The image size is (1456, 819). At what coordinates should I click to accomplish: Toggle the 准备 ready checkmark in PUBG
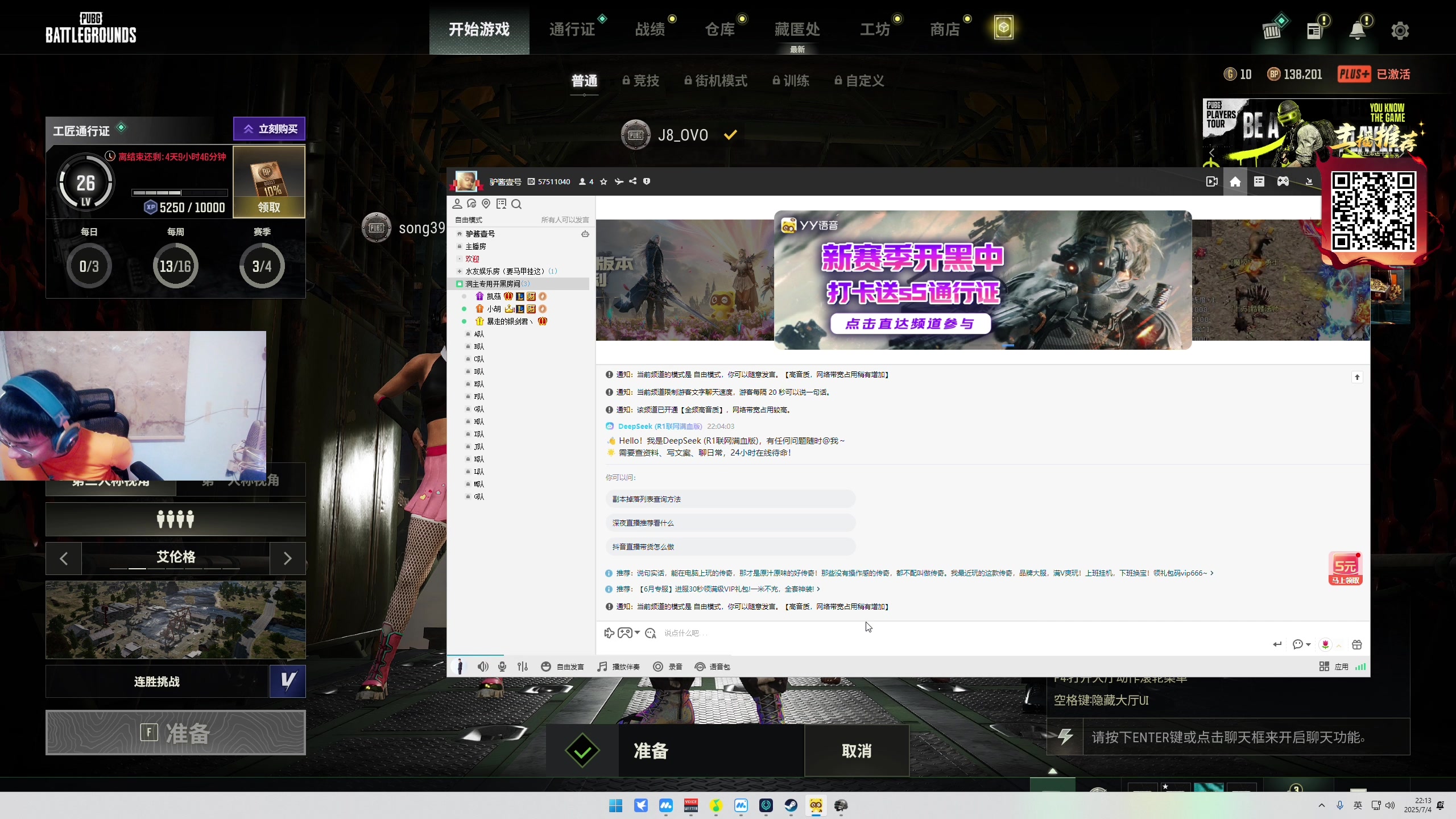[582, 751]
